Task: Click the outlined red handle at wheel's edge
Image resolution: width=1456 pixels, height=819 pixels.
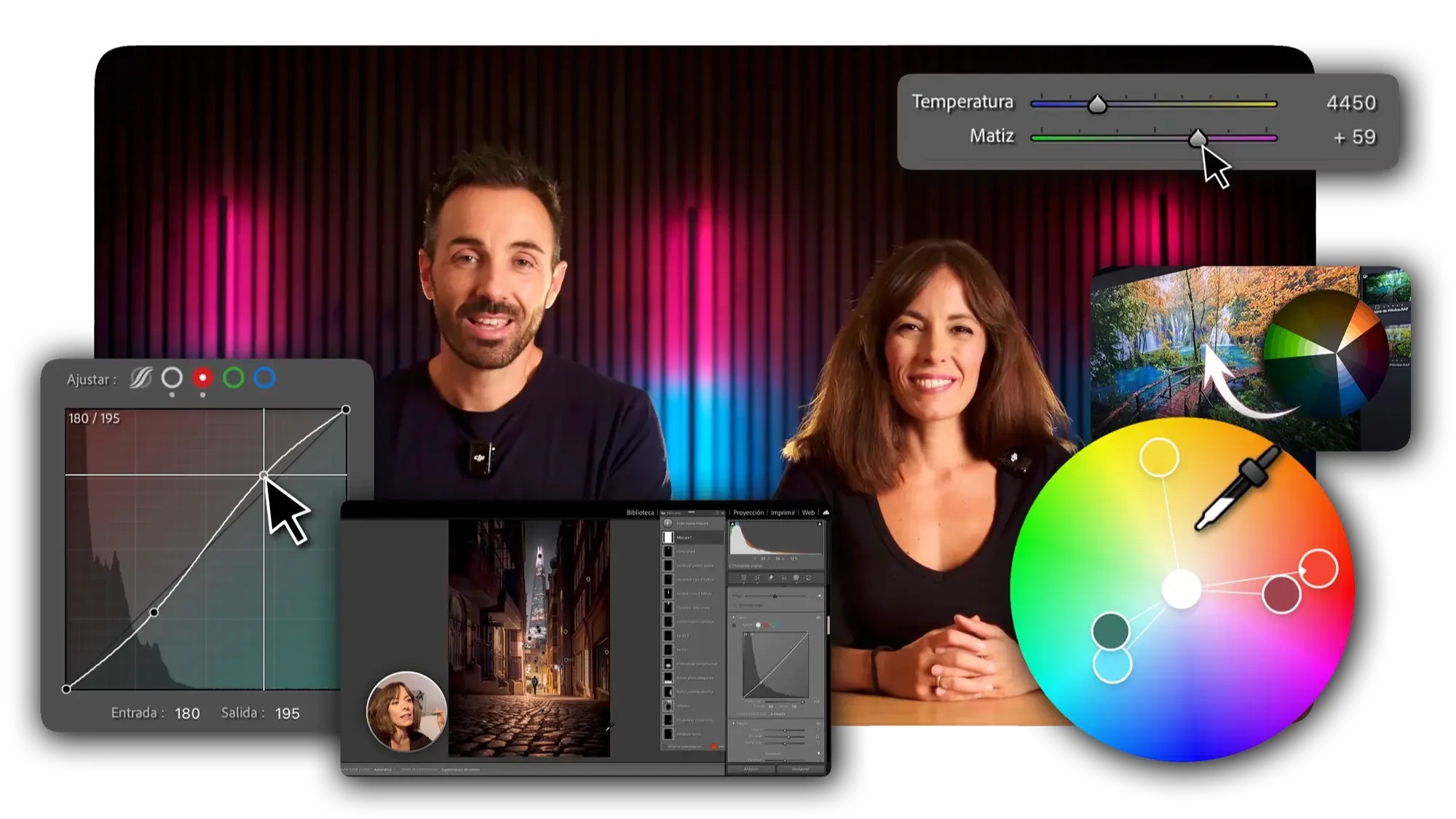Action: tap(1318, 568)
